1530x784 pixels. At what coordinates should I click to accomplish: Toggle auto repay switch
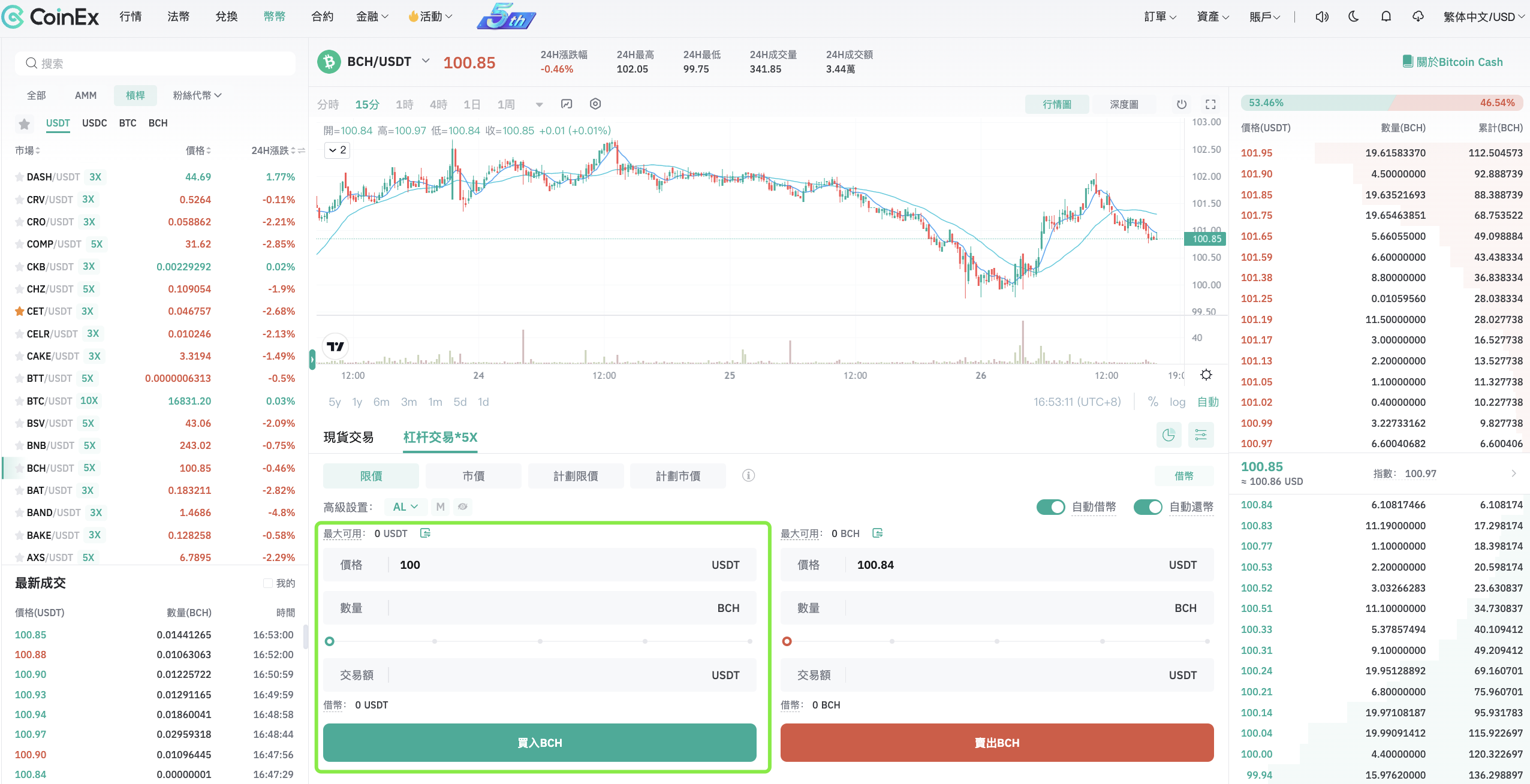tap(1147, 507)
